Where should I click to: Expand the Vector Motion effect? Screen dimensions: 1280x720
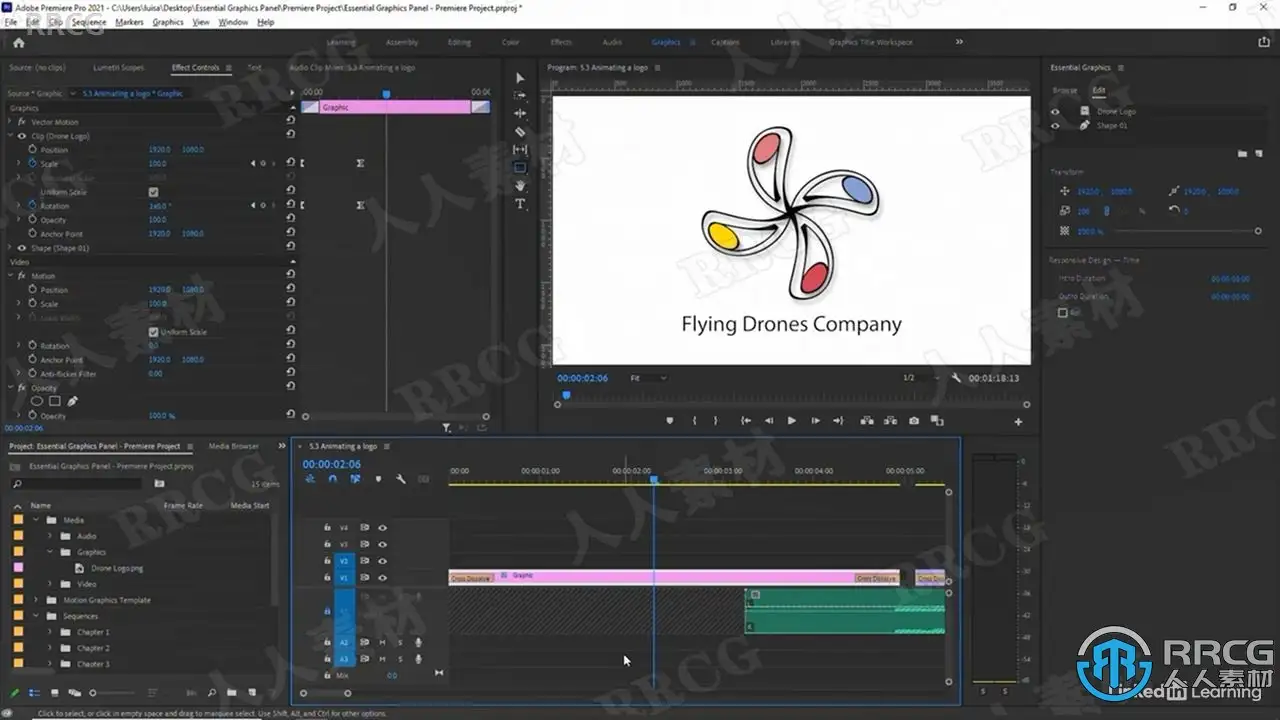(12, 122)
